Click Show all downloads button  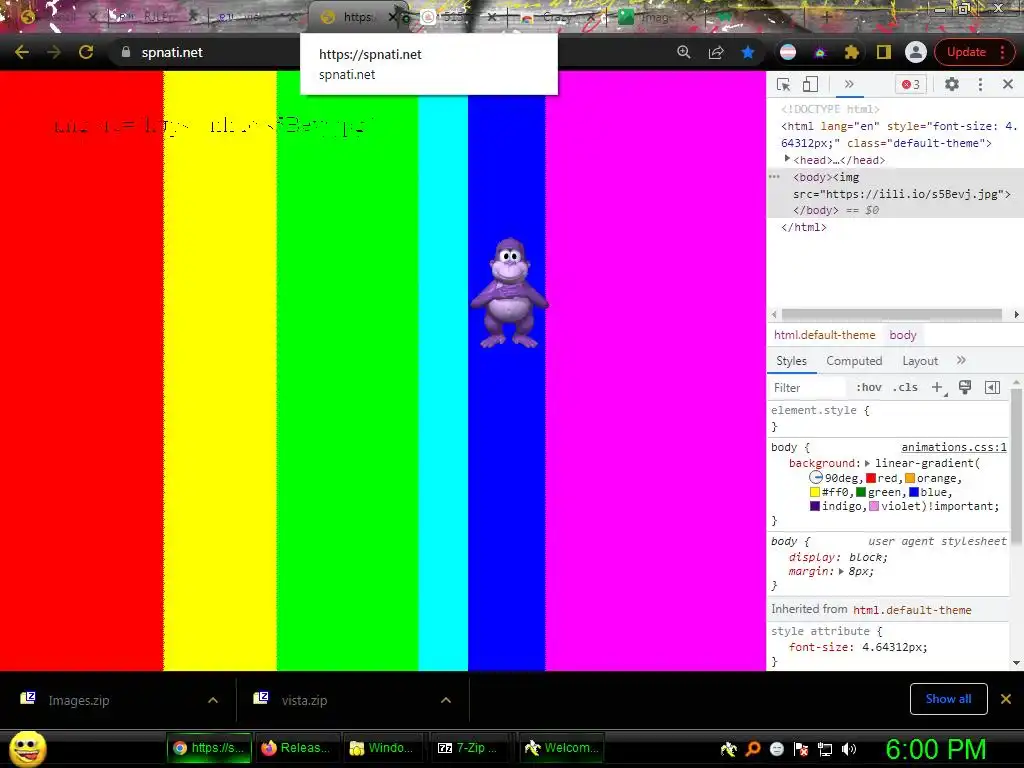(948, 699)
